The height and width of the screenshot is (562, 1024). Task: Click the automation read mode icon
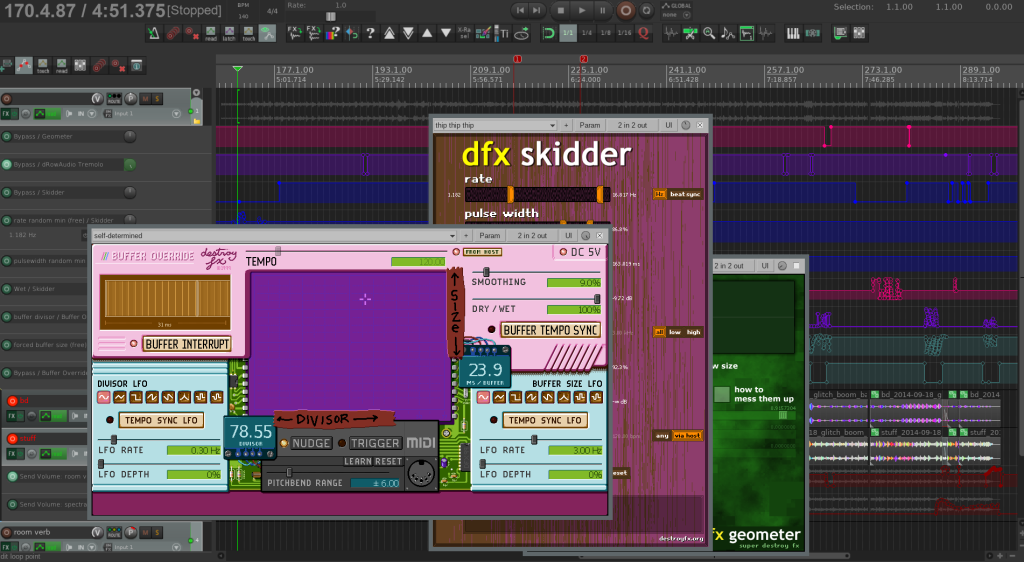[210, 33]
